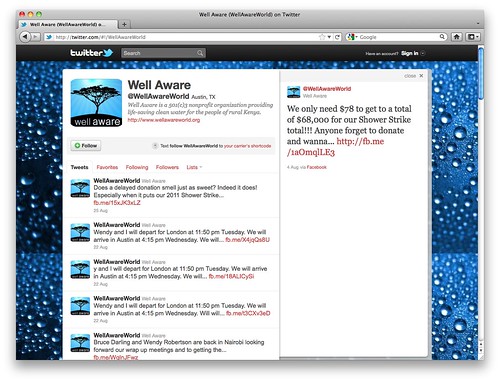Open fb.me/15xJK3xLZ link
This screenshot has width=500, height=382.
point(117,203)
